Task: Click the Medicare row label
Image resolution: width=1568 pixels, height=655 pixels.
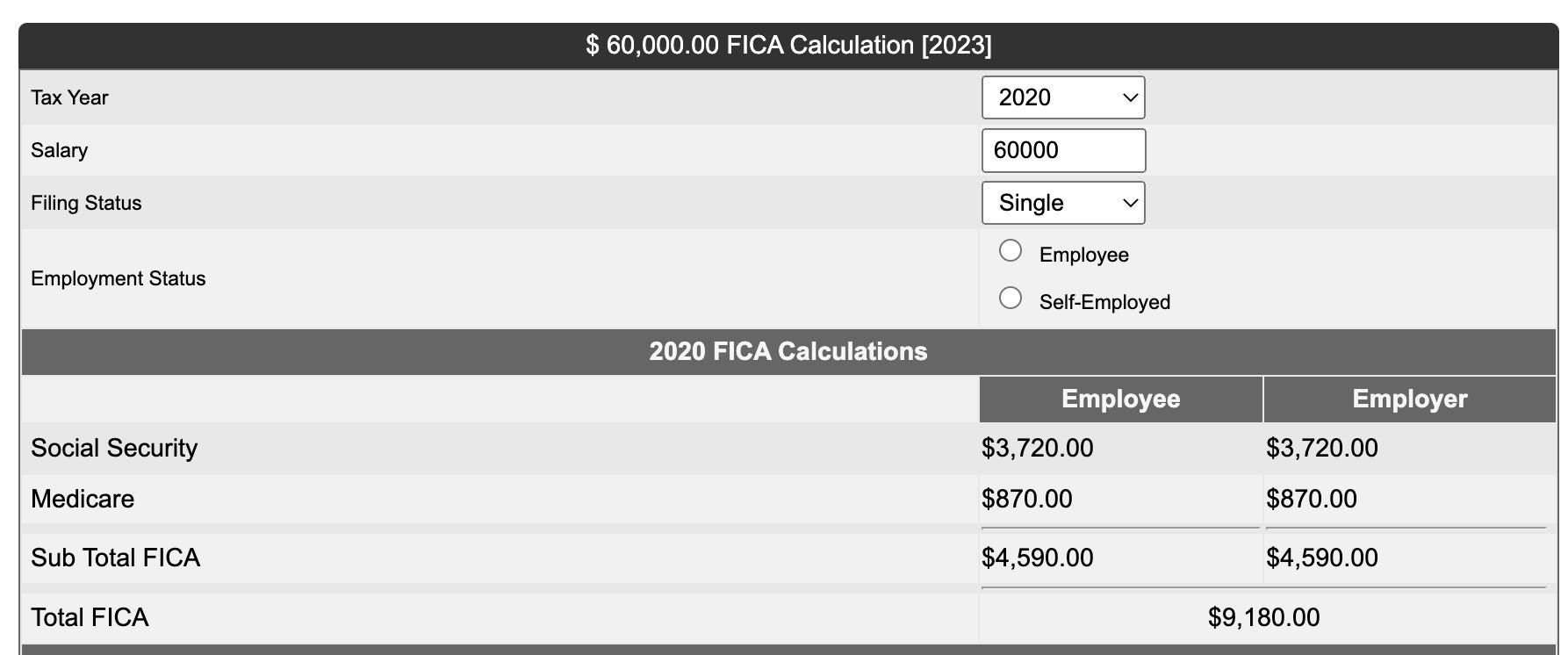Action: [x=83, y=499]
